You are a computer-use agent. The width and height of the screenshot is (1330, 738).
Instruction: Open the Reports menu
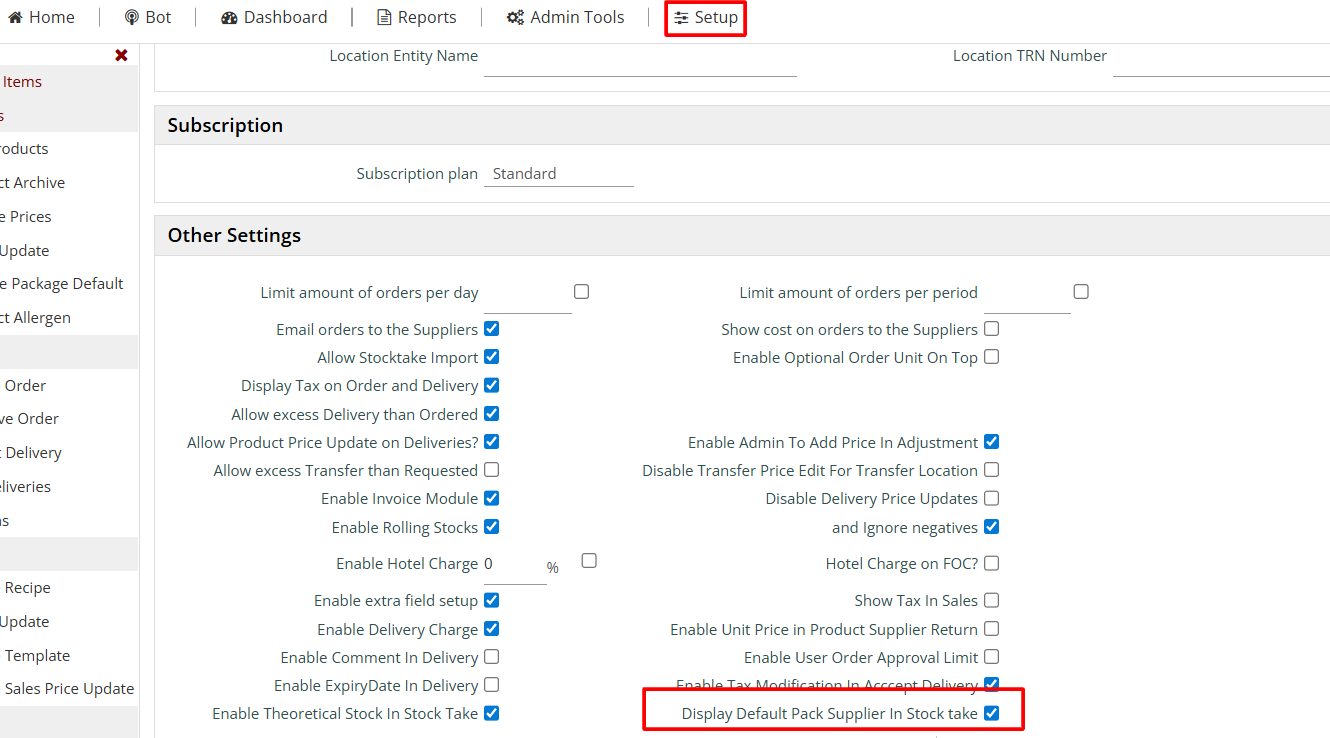[427, 17]
